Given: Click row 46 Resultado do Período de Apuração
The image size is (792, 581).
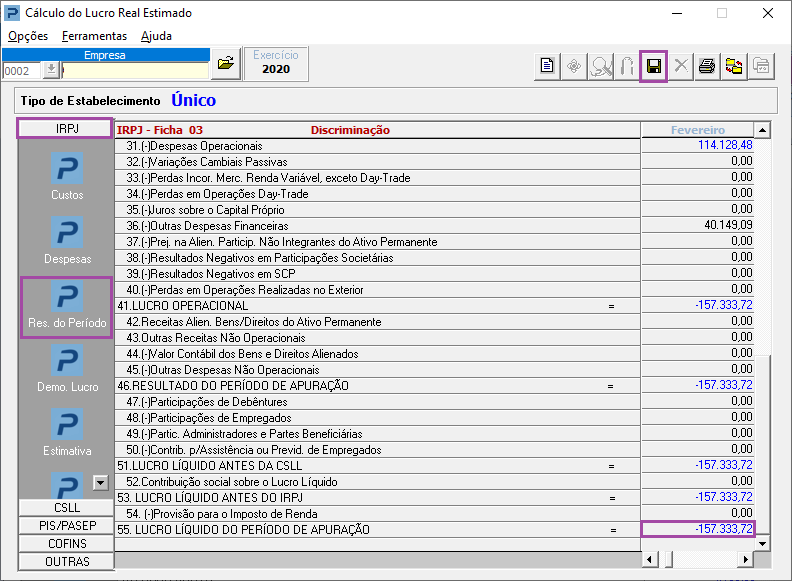Looking at the screenshot, I should (x=377, y=385).
